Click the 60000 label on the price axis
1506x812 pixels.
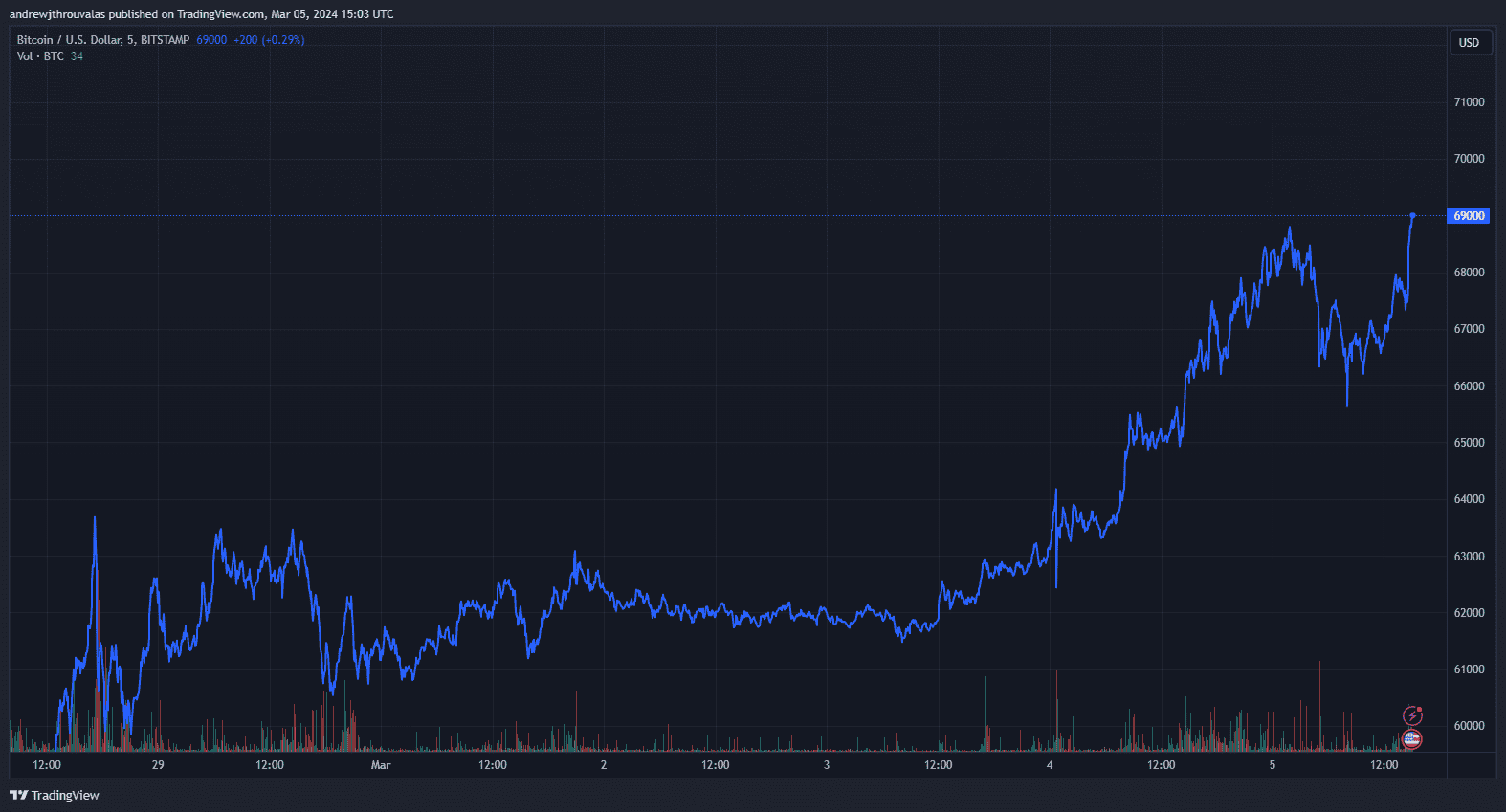[1469, 726]
